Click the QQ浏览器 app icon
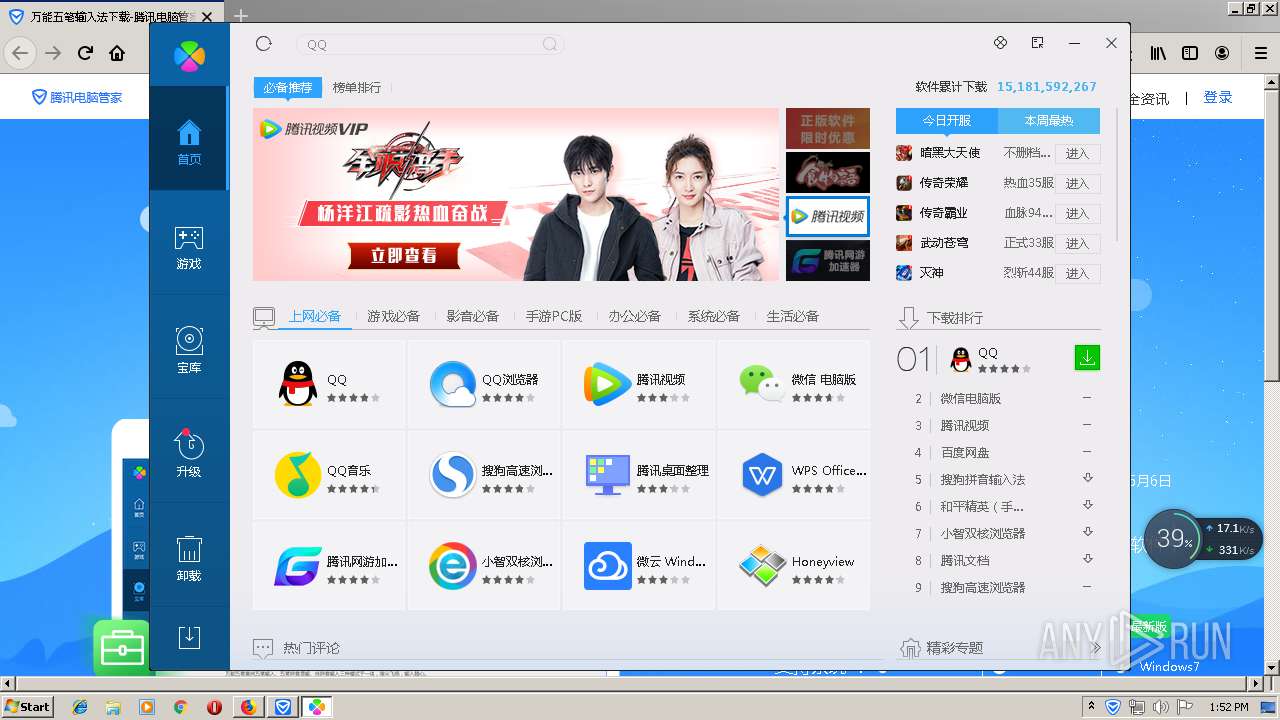 [x=452, y=384]
